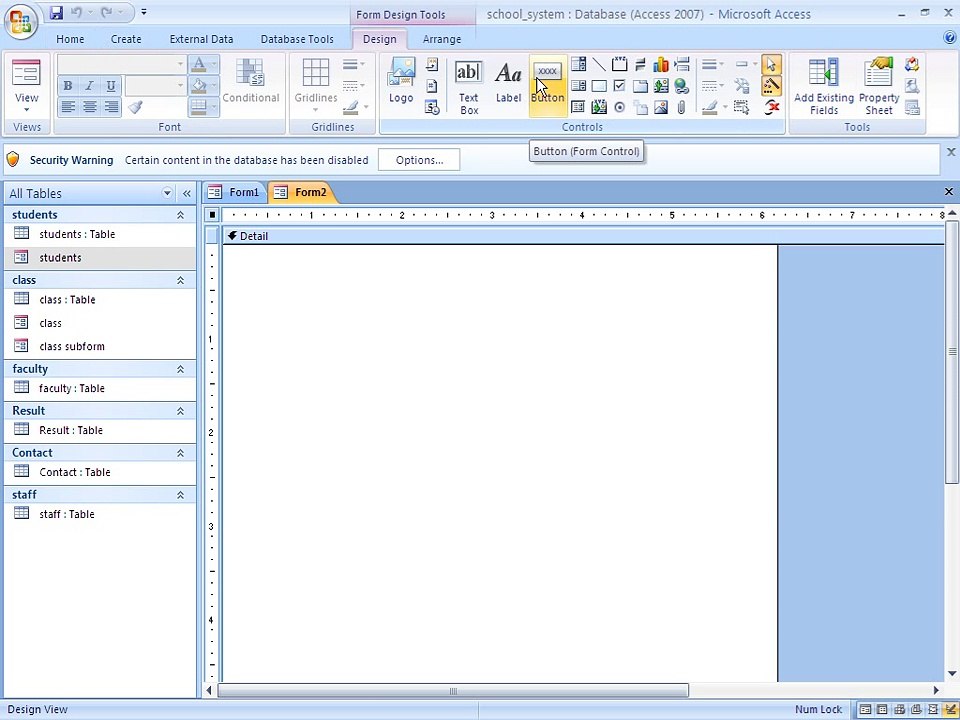This screenshot has height=720, width=960.
Task: Insert a Hyperlink control
Action: point(681,86)
